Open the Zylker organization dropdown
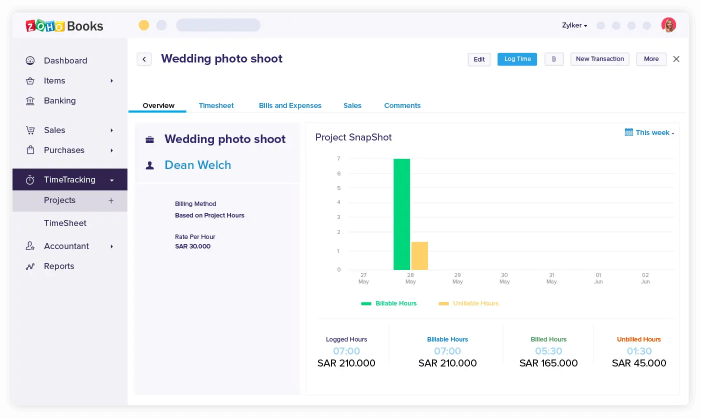 point(574,25)
